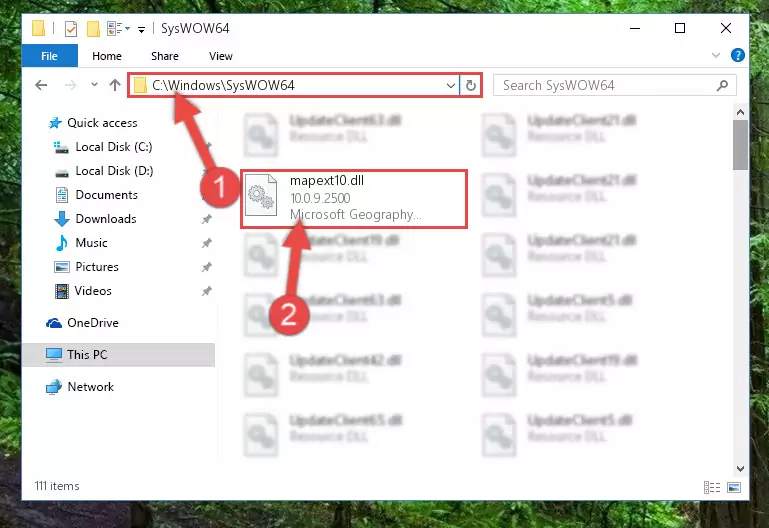Viewport: 769px width, 528px height.
Task: Click the folder icon in the title bar
Action: pyautogui.click(x=39, y=28)
